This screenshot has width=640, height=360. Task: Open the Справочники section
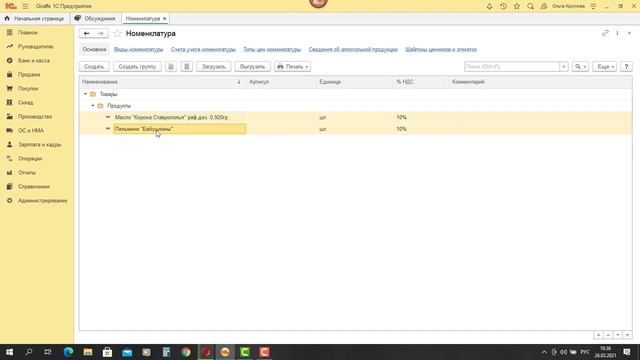[x=34, y=187]
